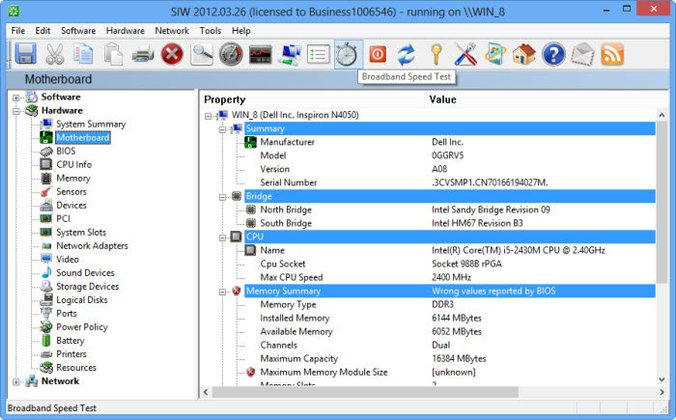Click the gauge speedometer toolbar icon

click(x=231, y=54)
